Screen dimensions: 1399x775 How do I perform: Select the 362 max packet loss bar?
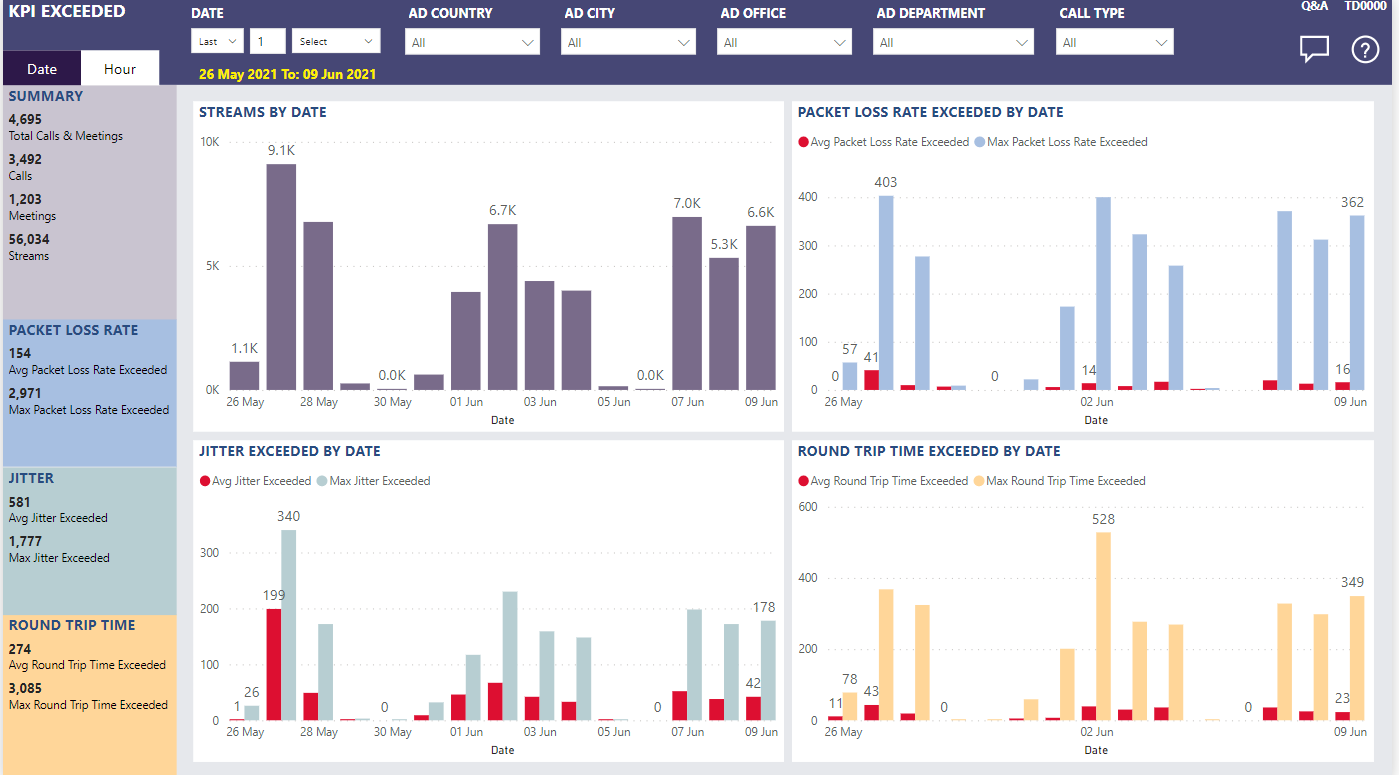1357,303
